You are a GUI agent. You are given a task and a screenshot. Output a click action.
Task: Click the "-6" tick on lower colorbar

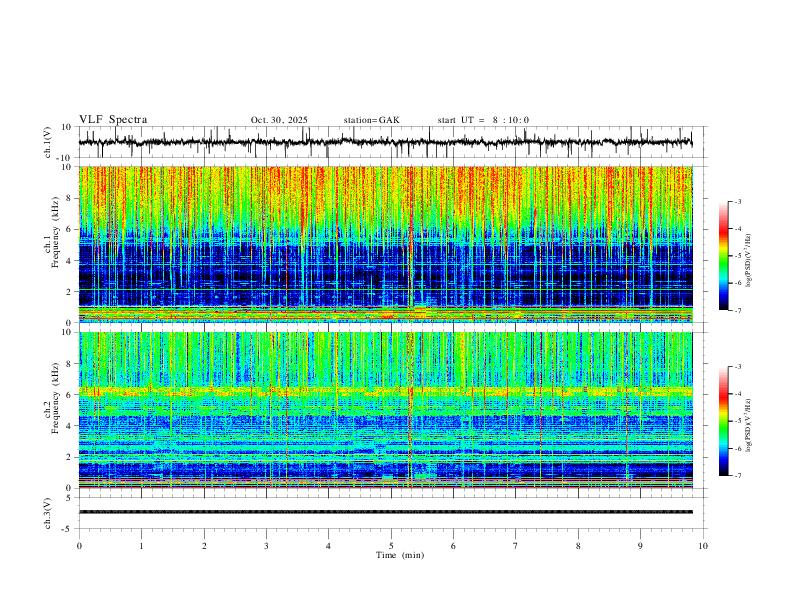point(737,448)
